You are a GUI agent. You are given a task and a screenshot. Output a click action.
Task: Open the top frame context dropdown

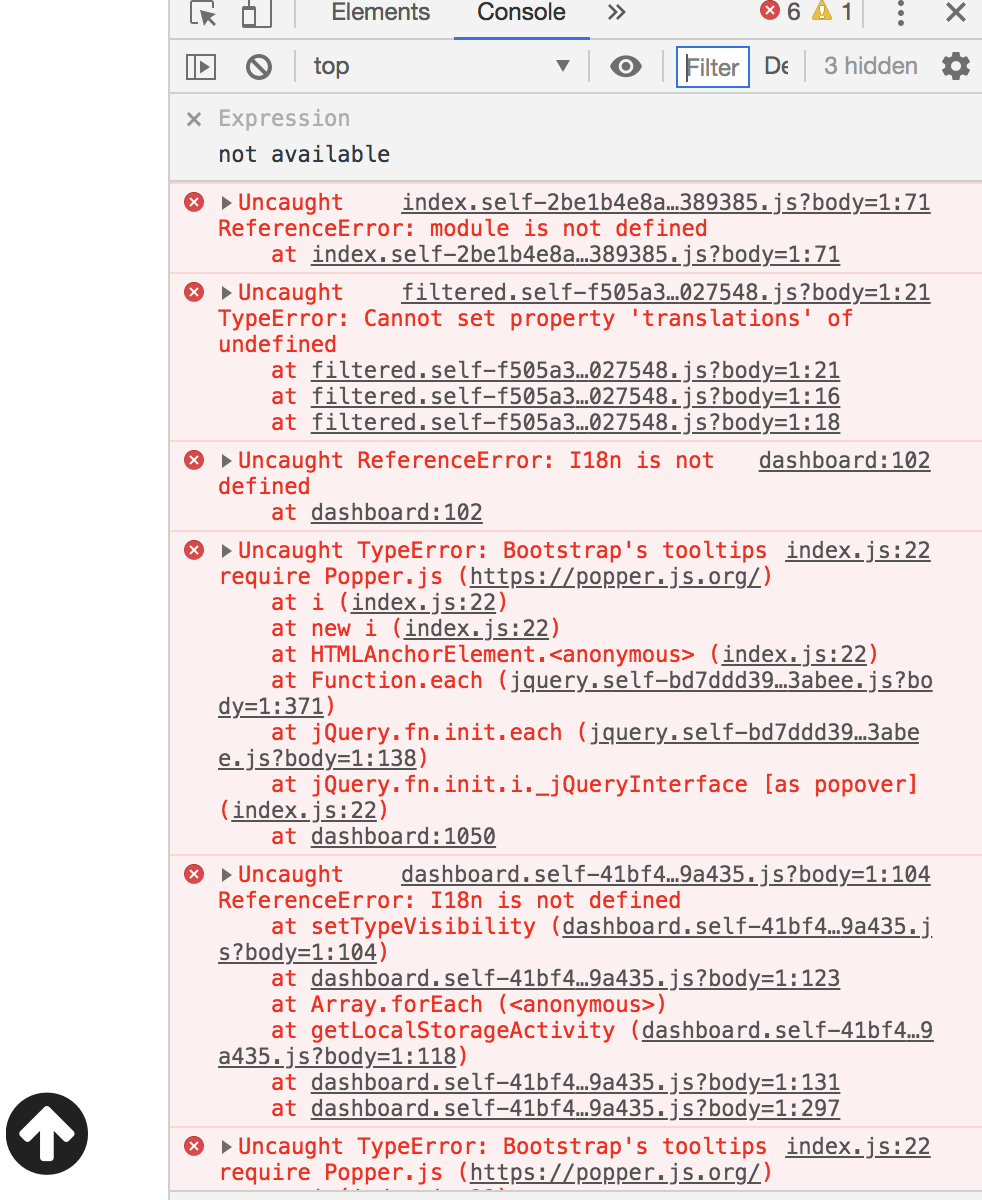(x=440, y=66)
